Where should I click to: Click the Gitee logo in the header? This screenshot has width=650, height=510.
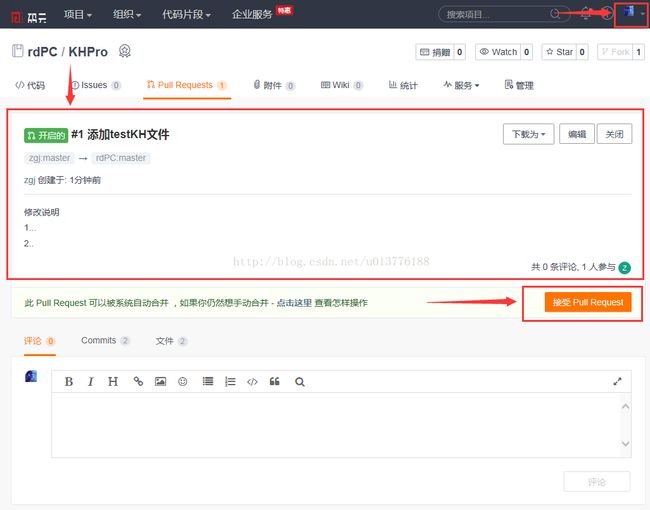[x=28, y=17]
